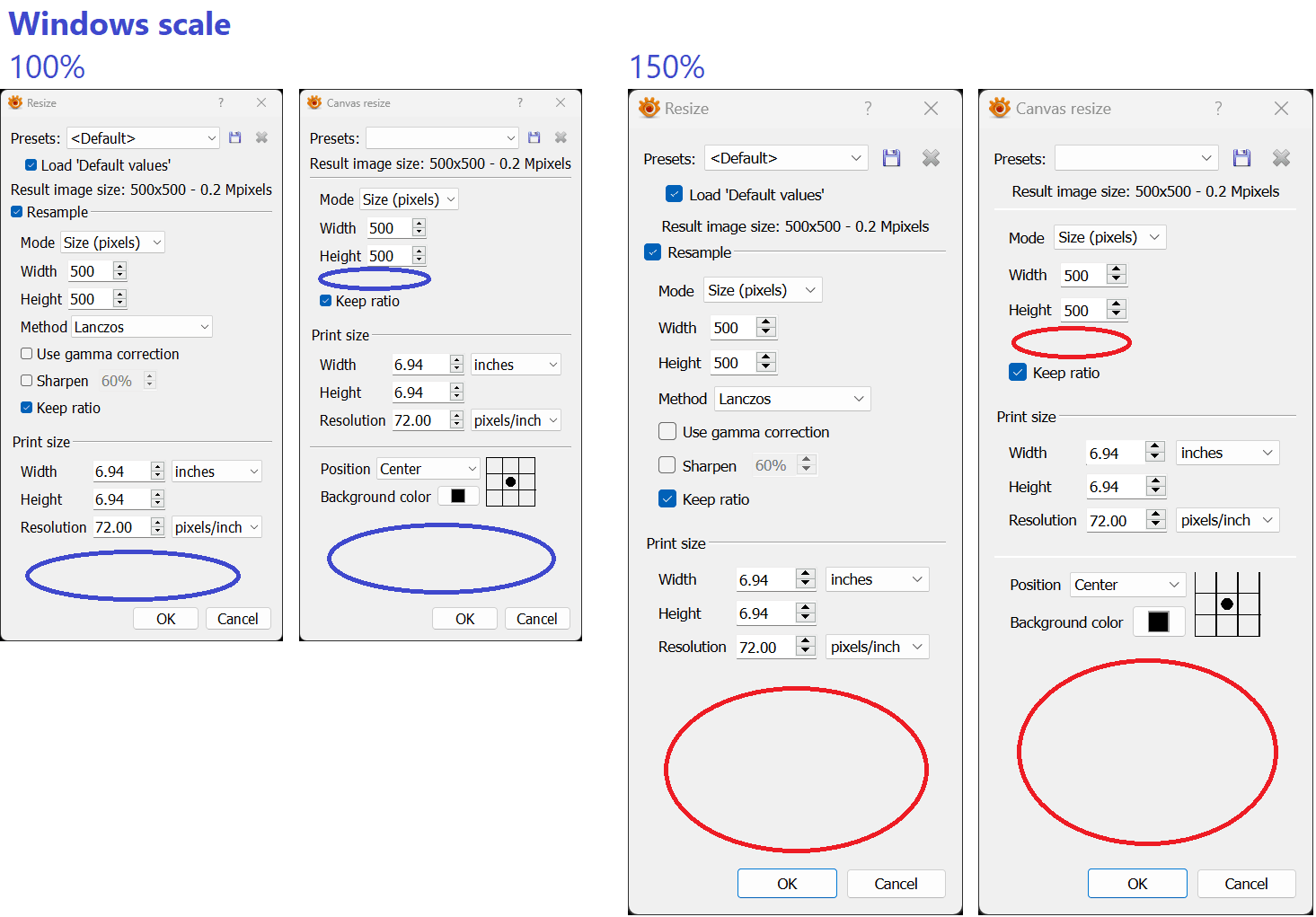Click Resolution 72.00 field in 100% Resize dialog
Viewport: 1316px width, 917px height.
click(x=121, y=527)
